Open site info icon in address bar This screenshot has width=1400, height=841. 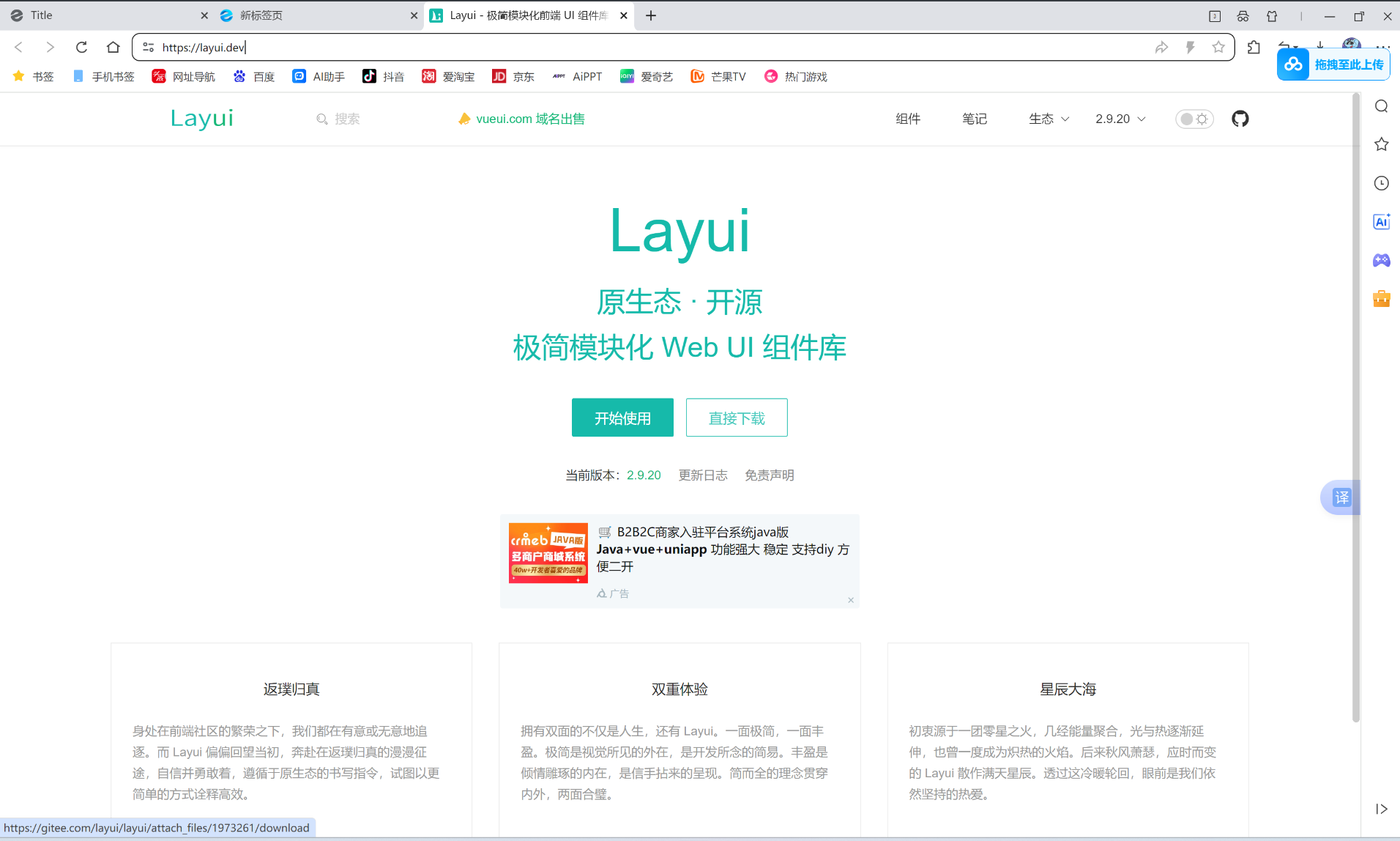tap(148, 48)
